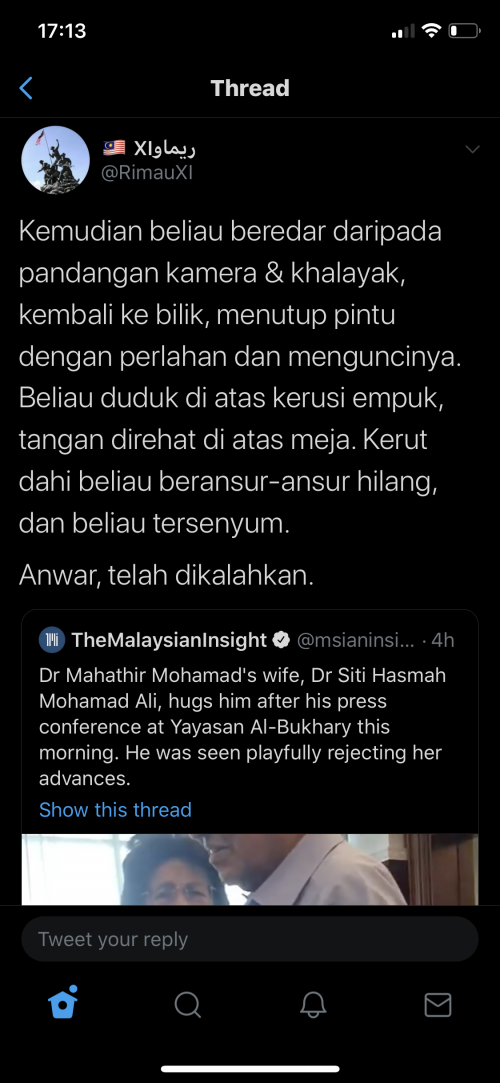Tap the 17:13 clock in status bar
Screen dimensions: 500x1083
62,31
